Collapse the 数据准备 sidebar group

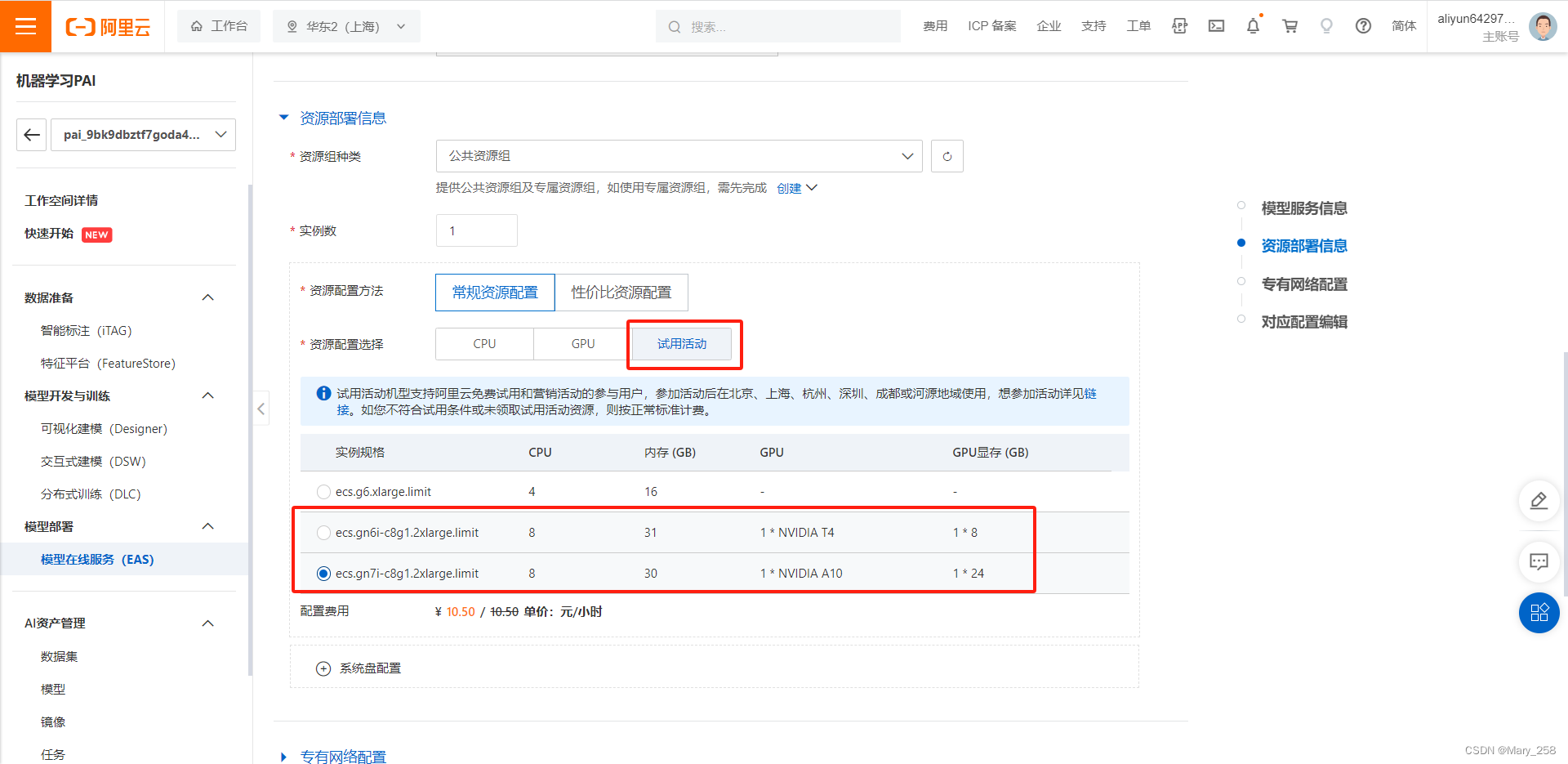[x=208, y=297]
